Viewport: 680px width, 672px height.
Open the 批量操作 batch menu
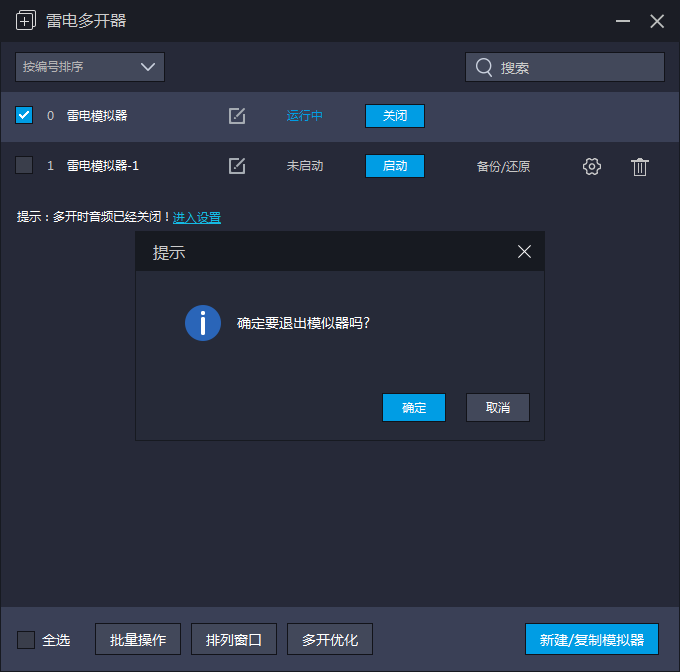coord(138,639)
